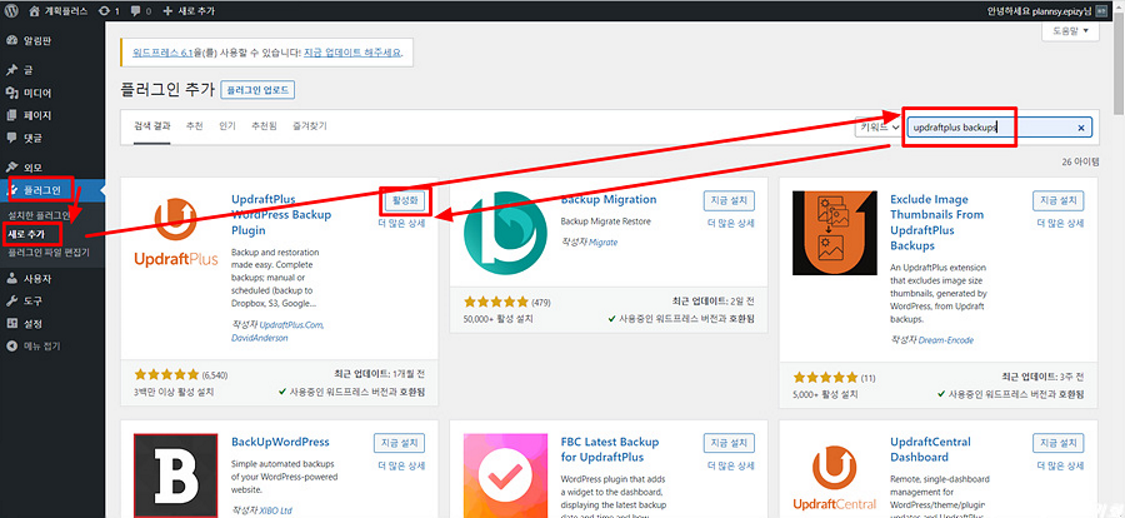Install FBC Latest Backup plugin

[729, 443]
